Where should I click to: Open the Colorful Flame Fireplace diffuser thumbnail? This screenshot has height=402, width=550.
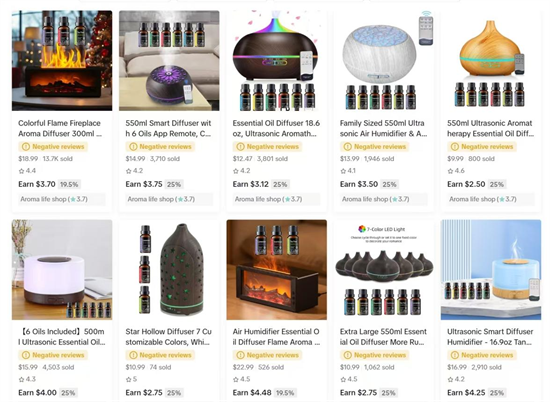[62, 61]
